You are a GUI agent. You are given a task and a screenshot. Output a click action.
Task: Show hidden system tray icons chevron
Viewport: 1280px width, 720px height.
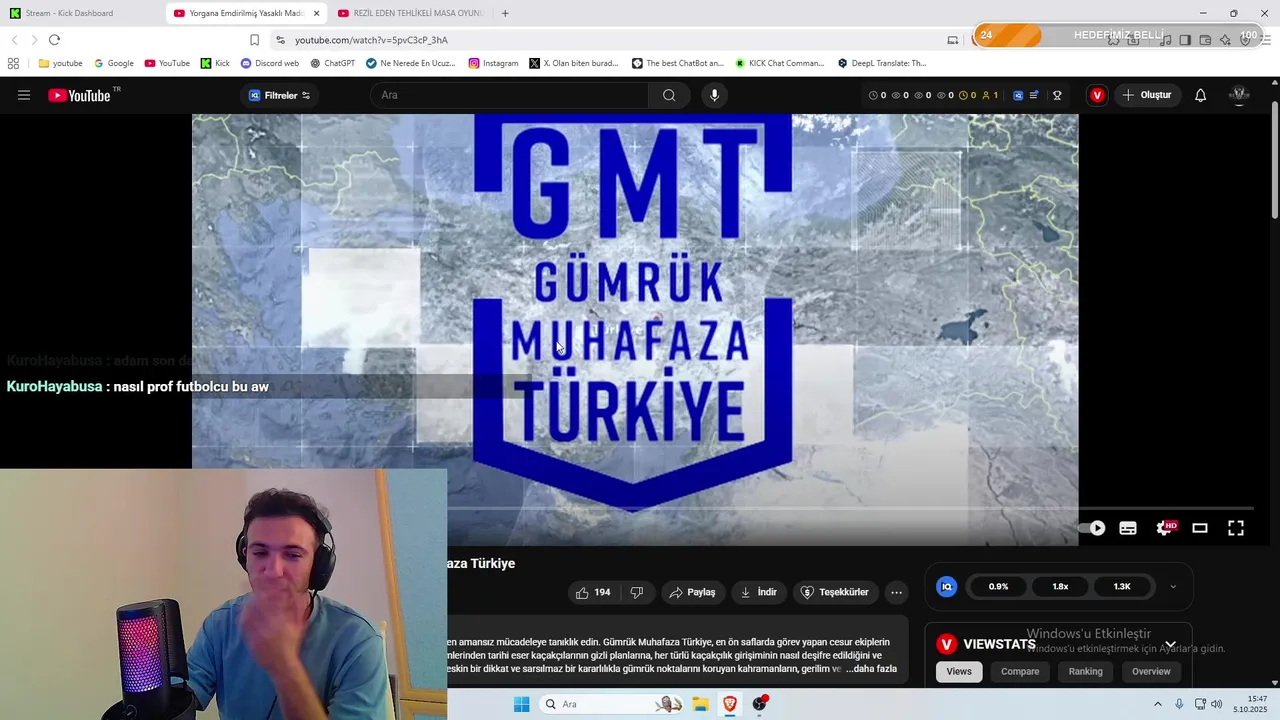click(1158, 704)
